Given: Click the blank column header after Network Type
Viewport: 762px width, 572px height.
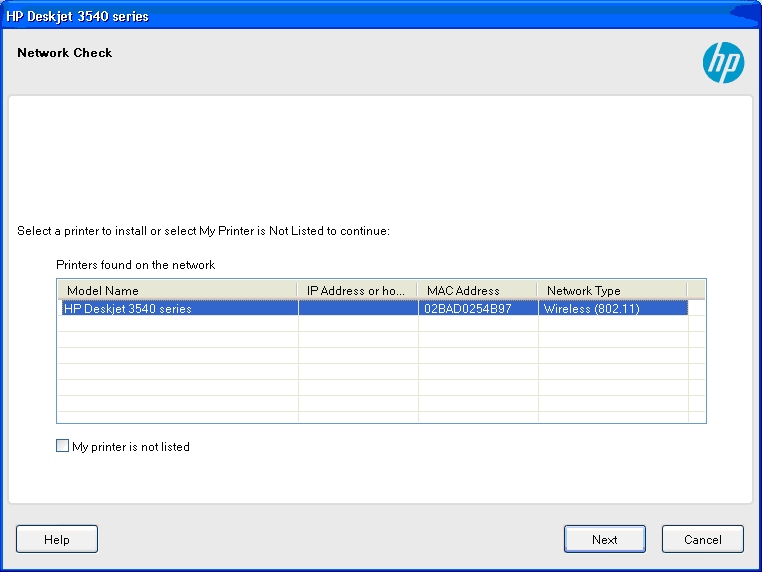Looking at the screenshot, I should (696, 291).
